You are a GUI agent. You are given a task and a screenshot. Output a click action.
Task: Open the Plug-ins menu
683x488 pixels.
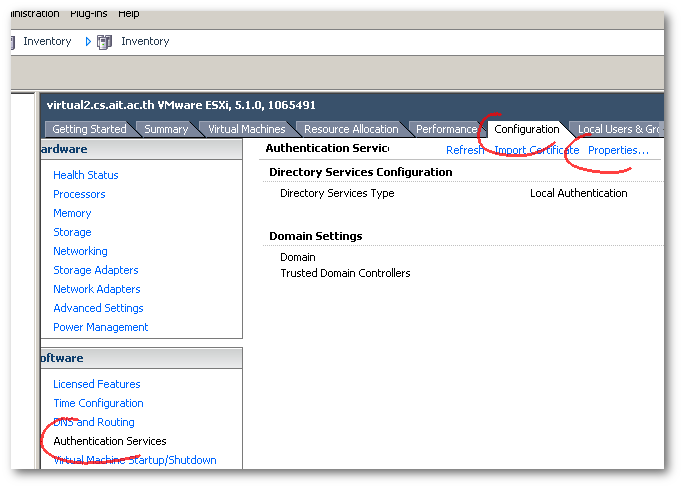(x=89, y=14)
